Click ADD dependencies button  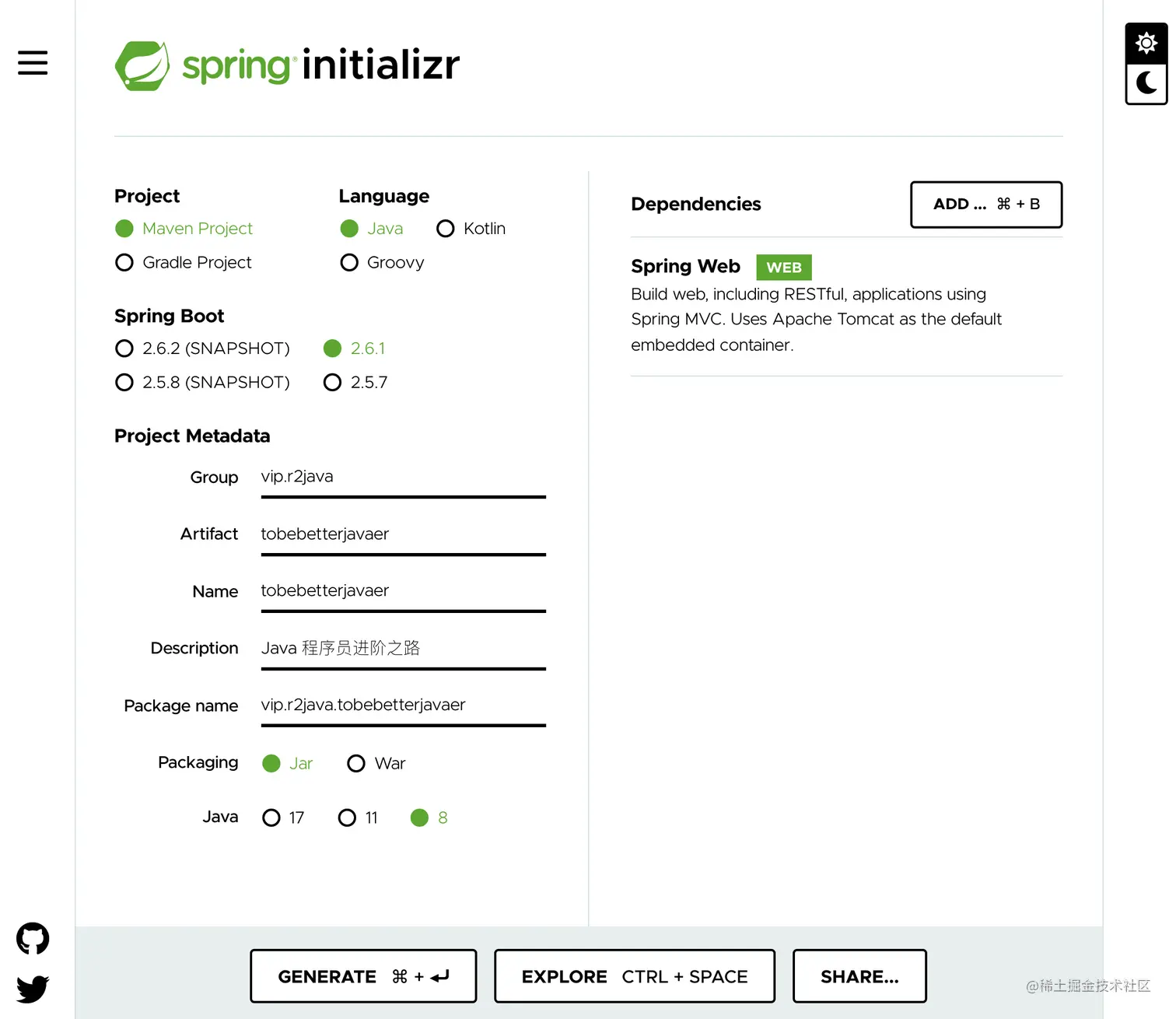coord(986,205)
